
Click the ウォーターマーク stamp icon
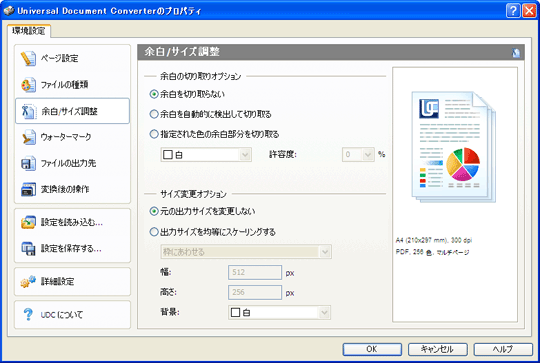[x=28, y=137]
